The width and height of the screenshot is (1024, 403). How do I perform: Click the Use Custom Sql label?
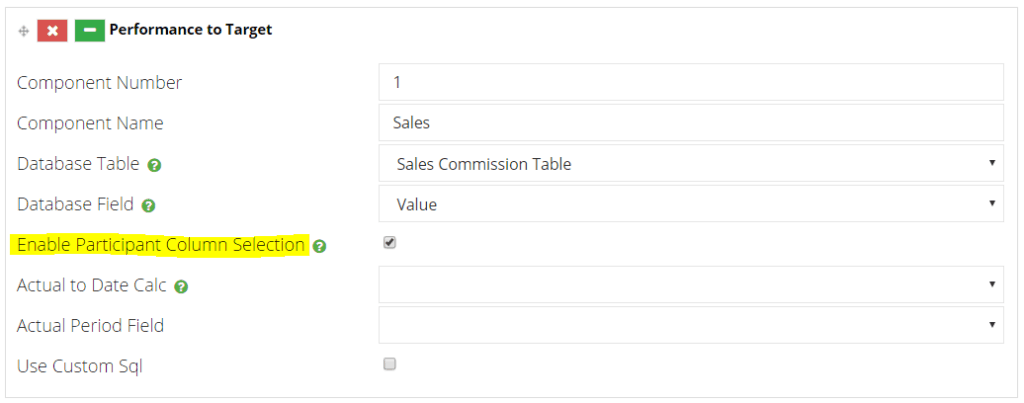coord(80,366)
